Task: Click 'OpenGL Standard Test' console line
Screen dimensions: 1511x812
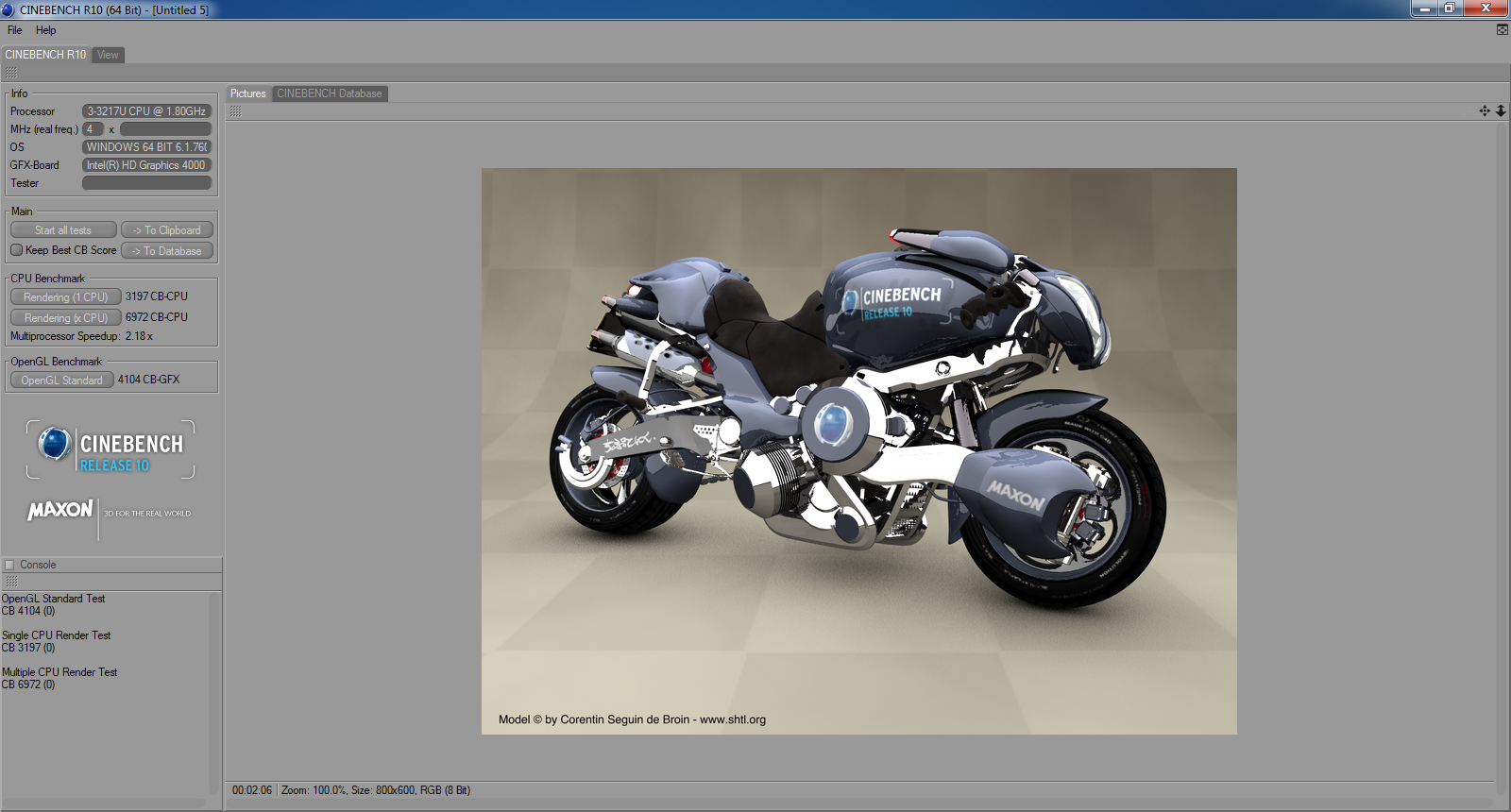Action: pyautogui.click(x=53, y=599)
